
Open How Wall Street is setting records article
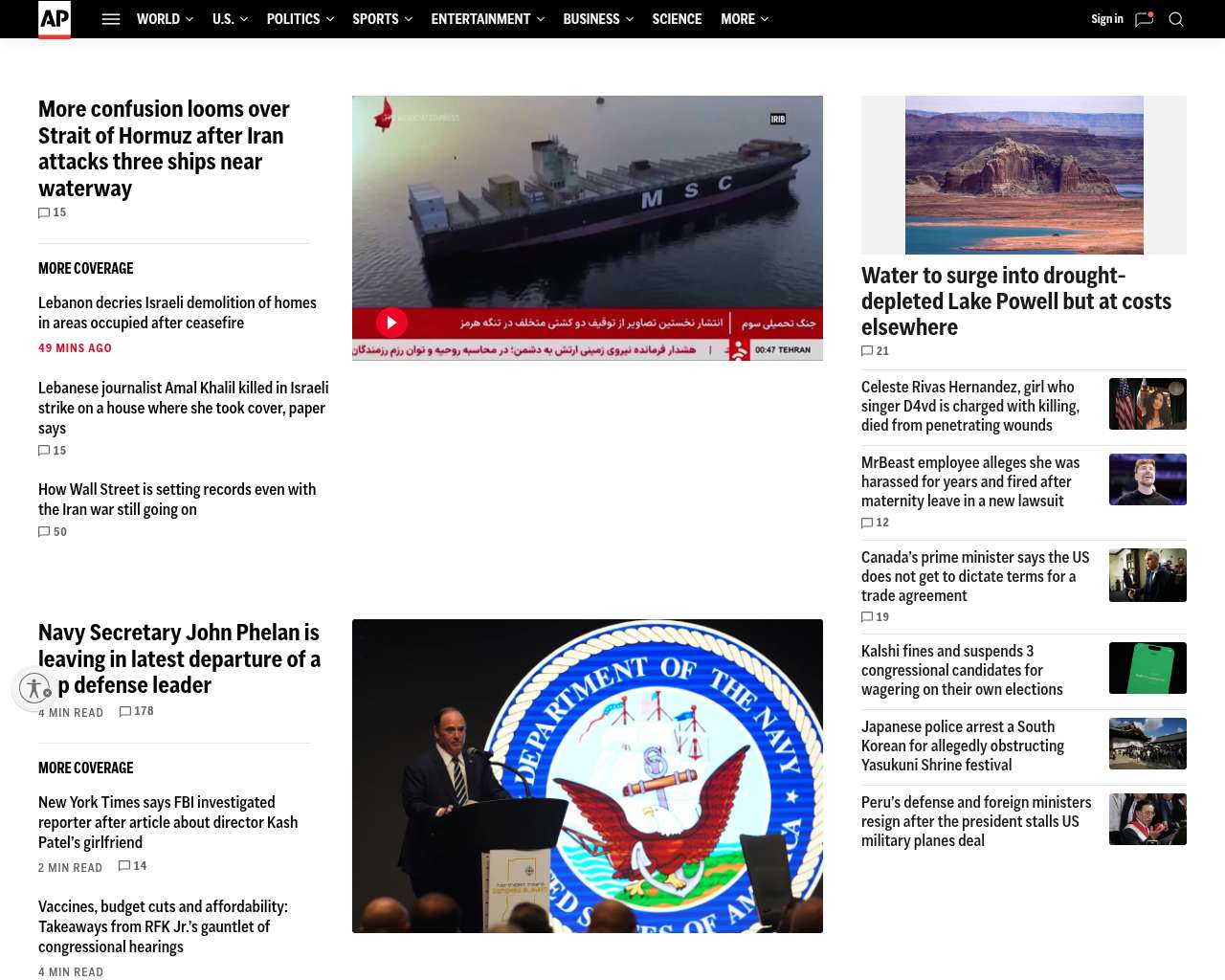177,500
